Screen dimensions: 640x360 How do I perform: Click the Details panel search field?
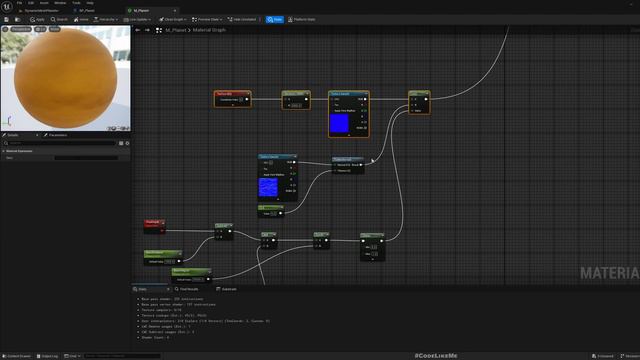(x=60, y=143)
